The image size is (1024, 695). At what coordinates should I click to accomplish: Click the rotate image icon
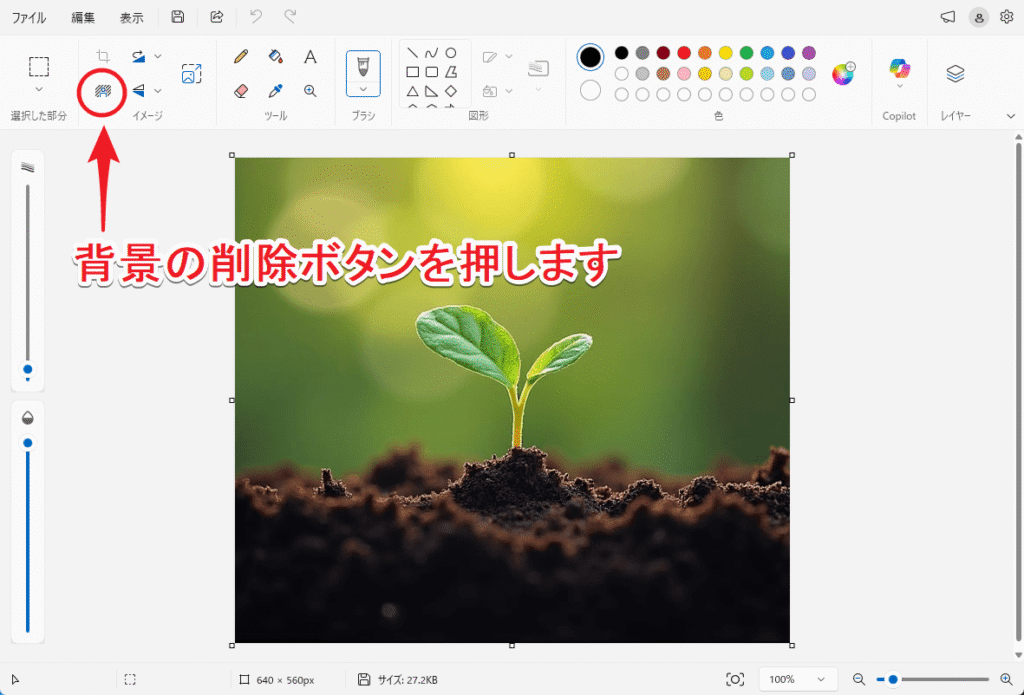(138, 56)
